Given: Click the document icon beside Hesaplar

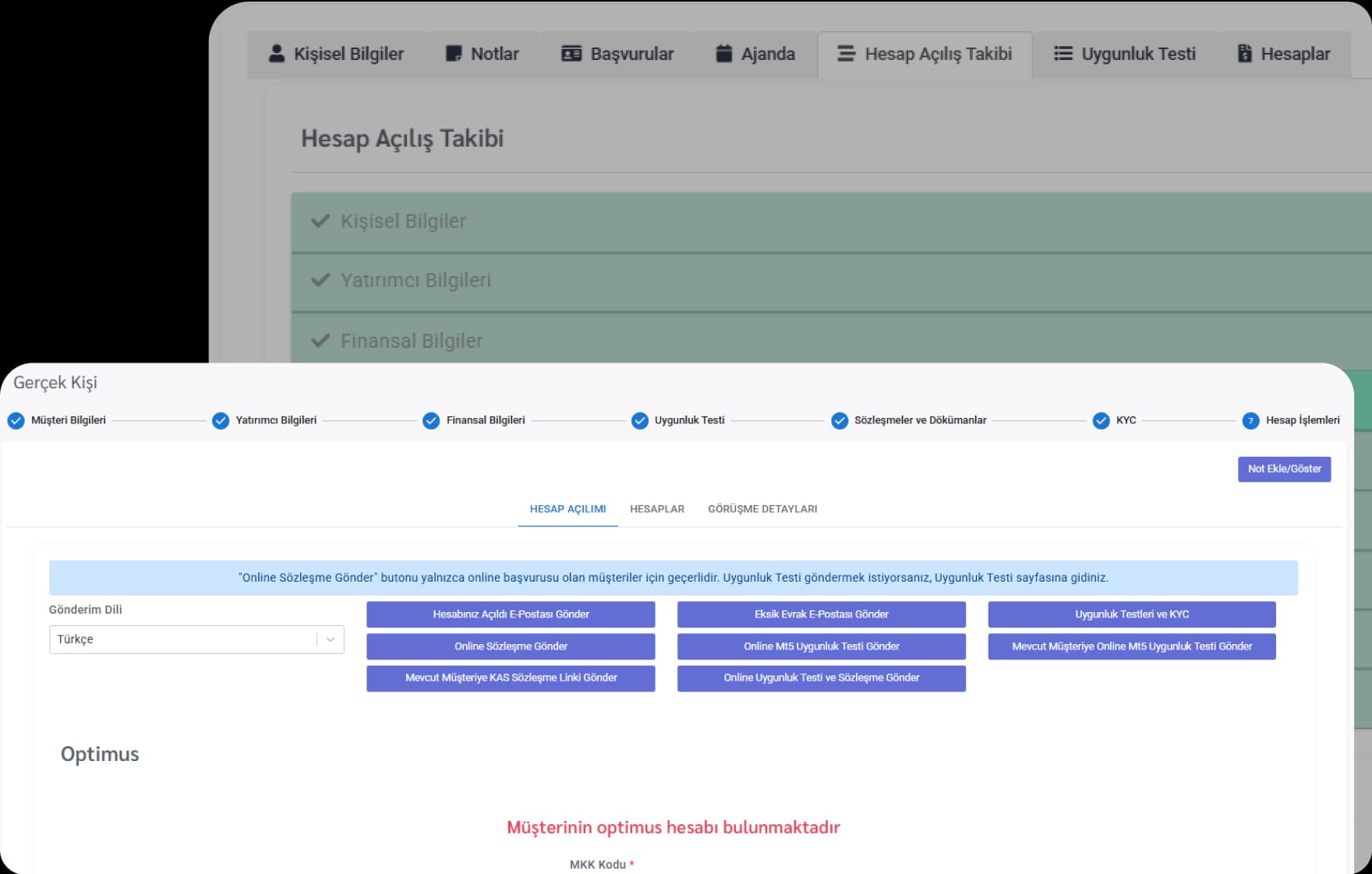Looking at the screenshot, I should point(1244,54).
